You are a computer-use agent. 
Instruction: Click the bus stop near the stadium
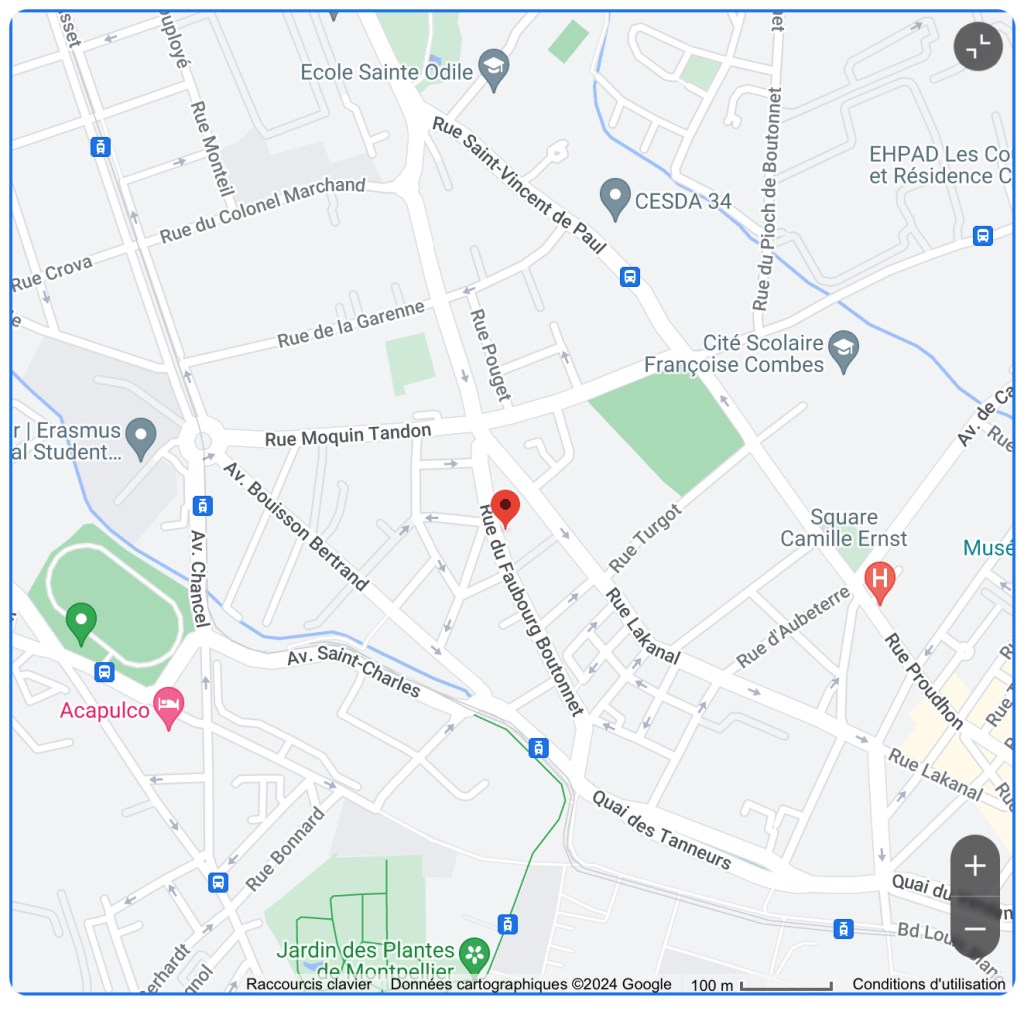(104, 672)
